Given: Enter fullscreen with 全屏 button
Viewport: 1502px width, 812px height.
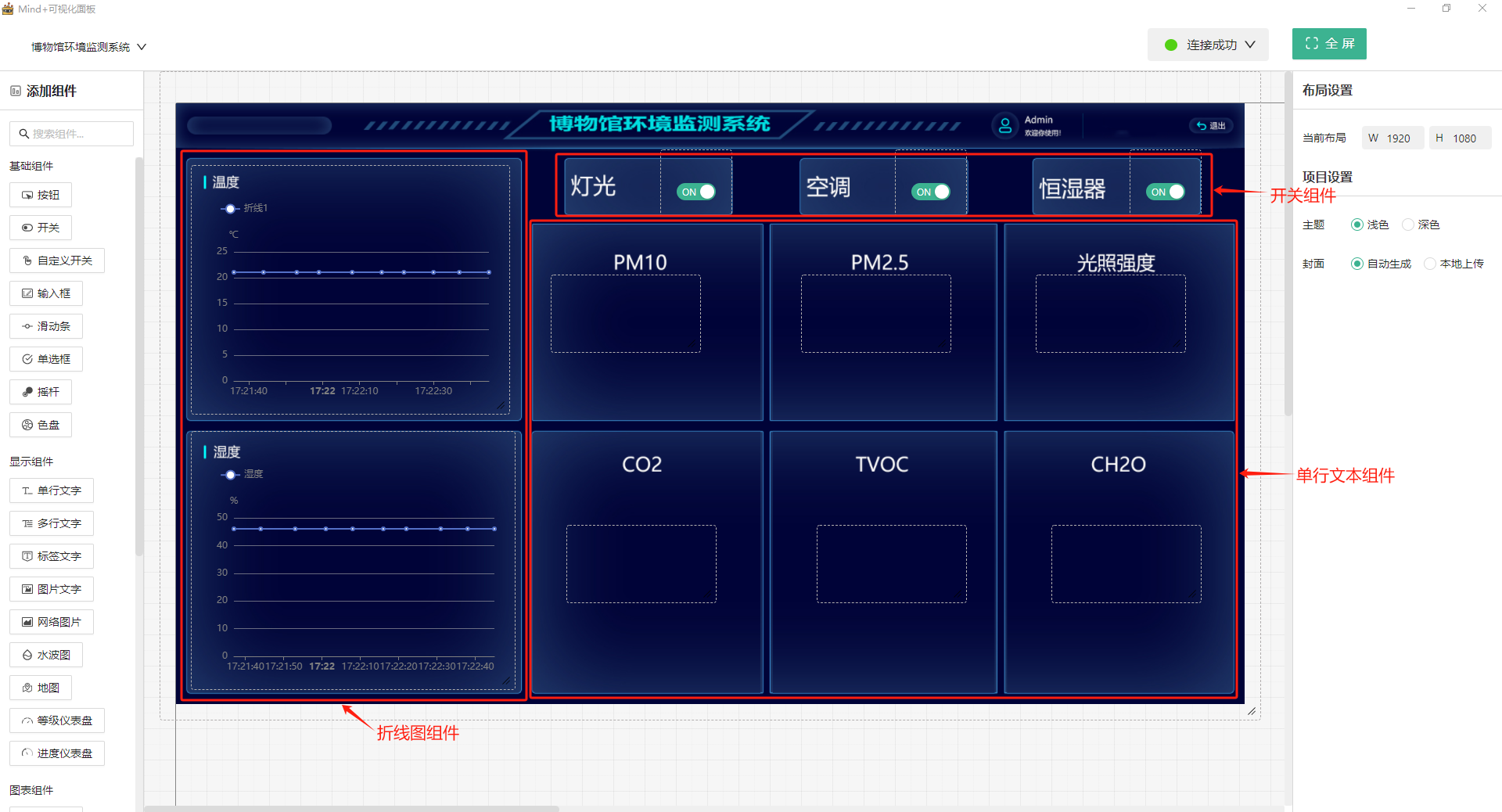Looking at the screenshot, I should 1329,44.
